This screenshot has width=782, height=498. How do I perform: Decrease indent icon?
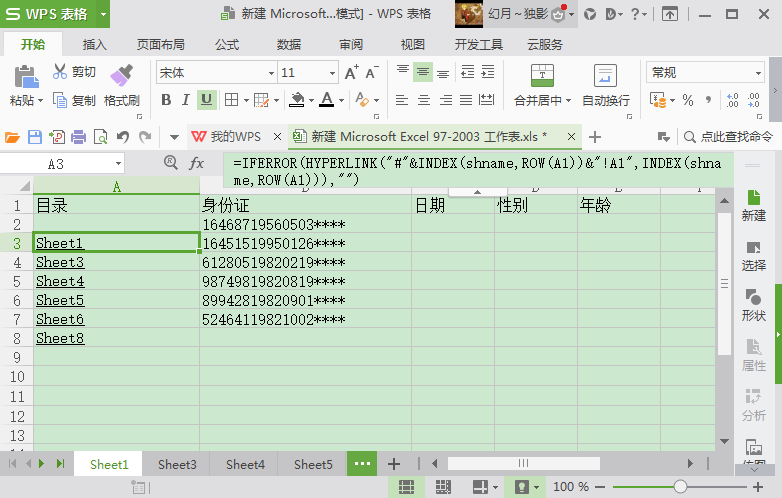click(468, 72)
